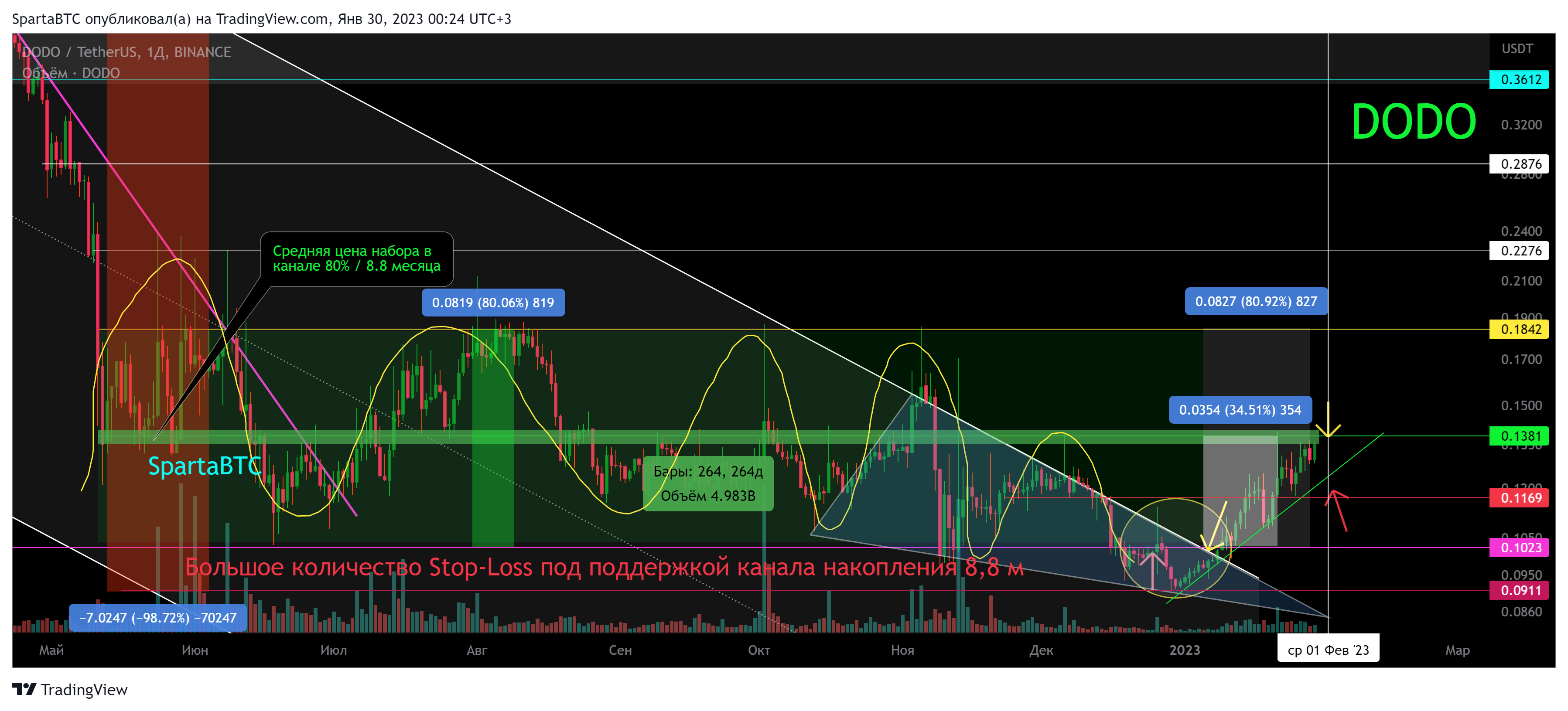The width and height of the screenshot is (1568, 711).
Task: Click the Бары: 264, 264д info box
Action: 708,484
